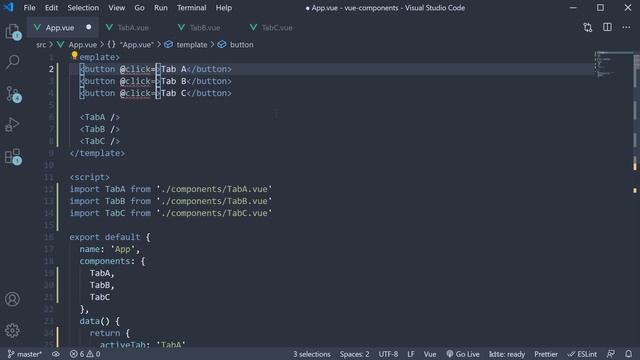Screen dimensions: 640x360
Task: Open Run and Debug view
Action: [13, 125]
